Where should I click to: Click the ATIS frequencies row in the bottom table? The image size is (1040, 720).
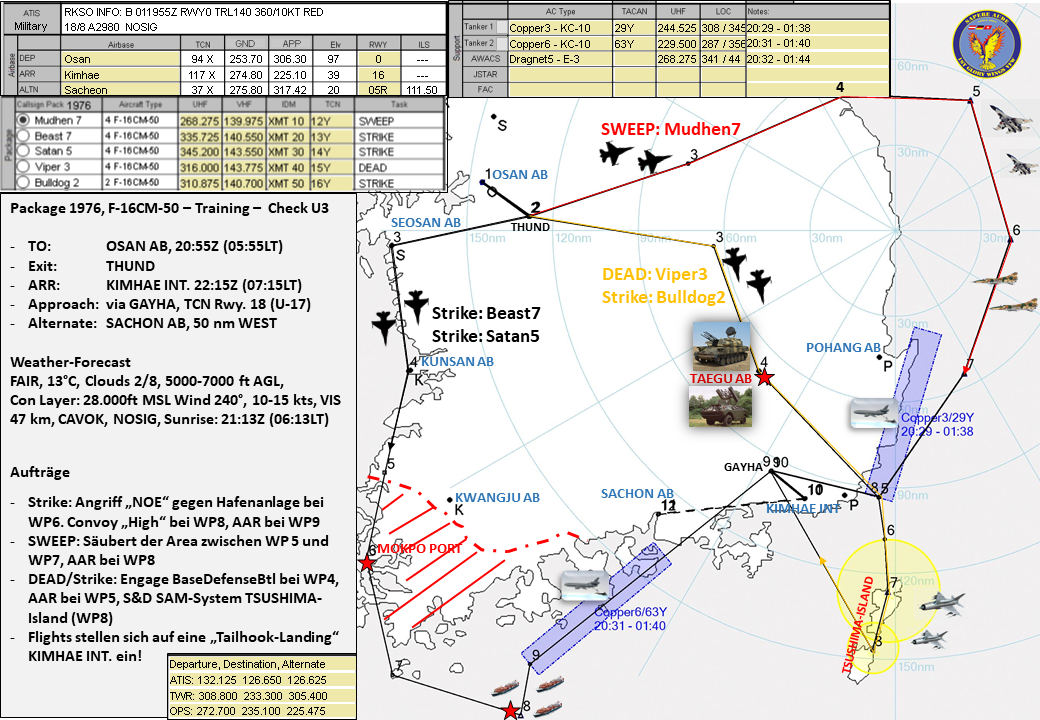(262, 680)
